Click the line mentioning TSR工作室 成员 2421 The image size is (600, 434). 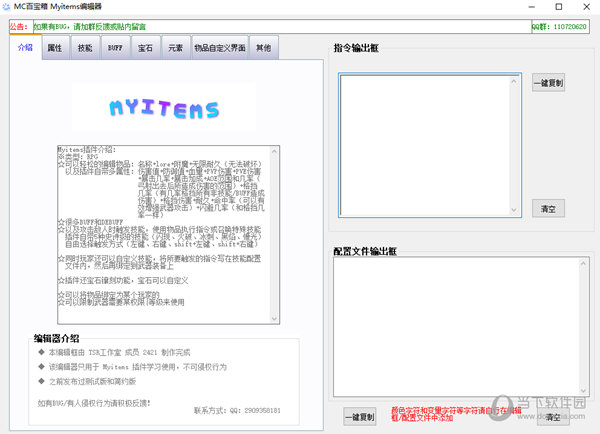(119, 352)
